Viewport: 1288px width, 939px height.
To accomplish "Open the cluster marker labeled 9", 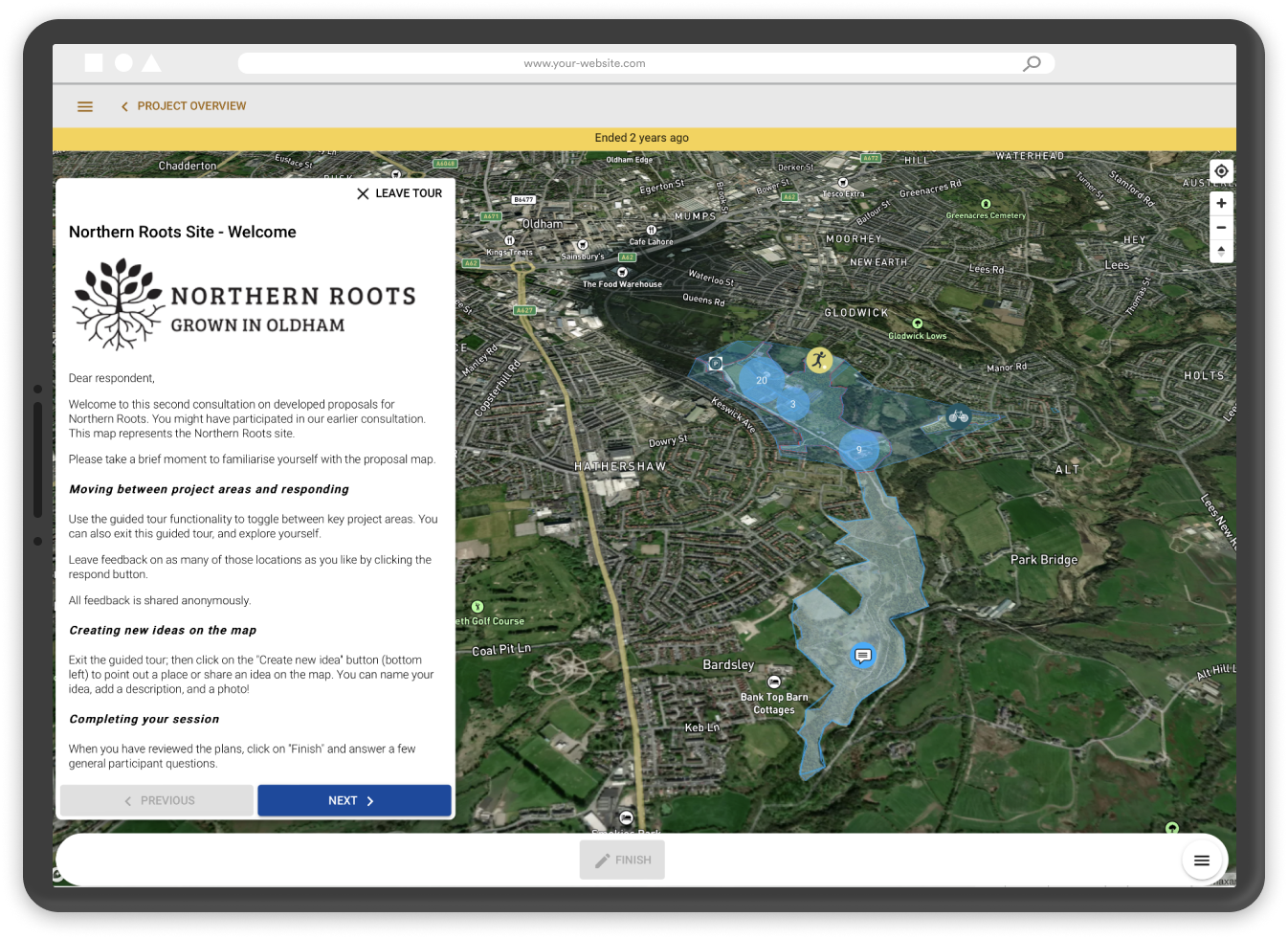I will (x=859, y=450).
